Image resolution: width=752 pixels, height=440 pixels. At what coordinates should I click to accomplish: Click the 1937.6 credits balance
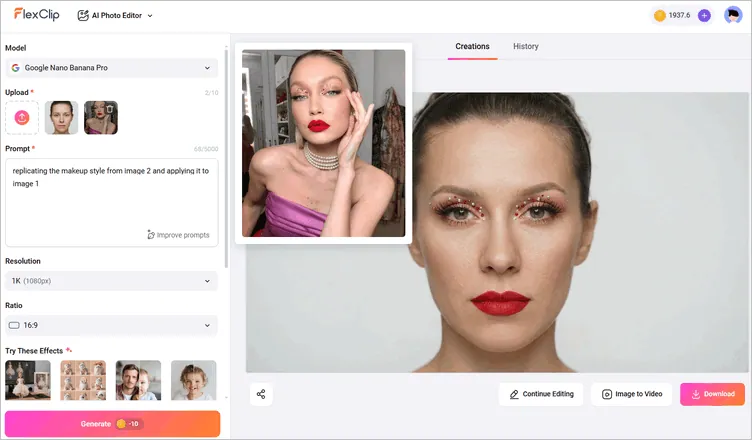click(x=679, y=15)
